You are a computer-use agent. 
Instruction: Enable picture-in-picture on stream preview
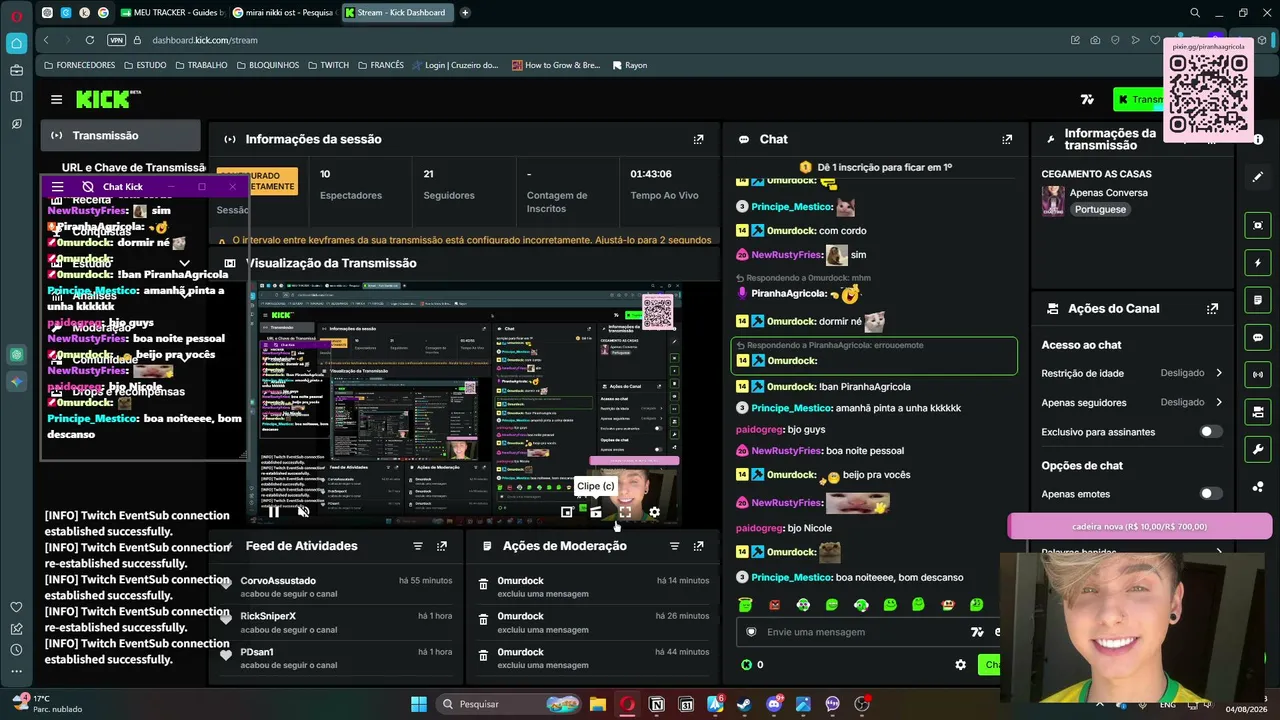click(567, 512)
